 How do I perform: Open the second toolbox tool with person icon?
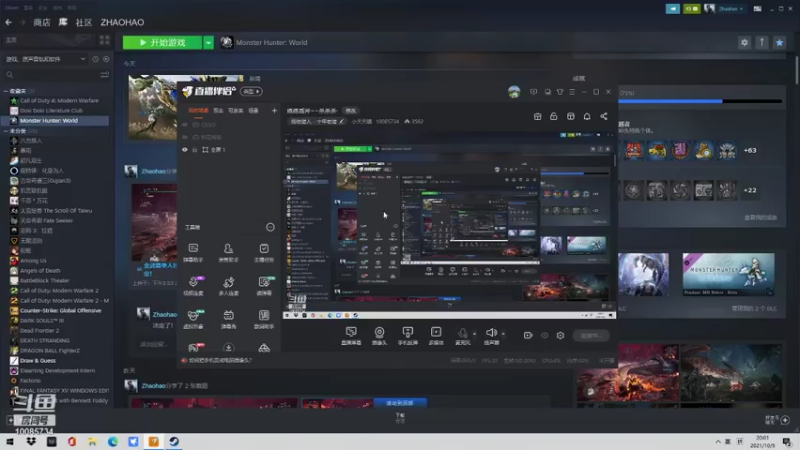pos(228,252)
